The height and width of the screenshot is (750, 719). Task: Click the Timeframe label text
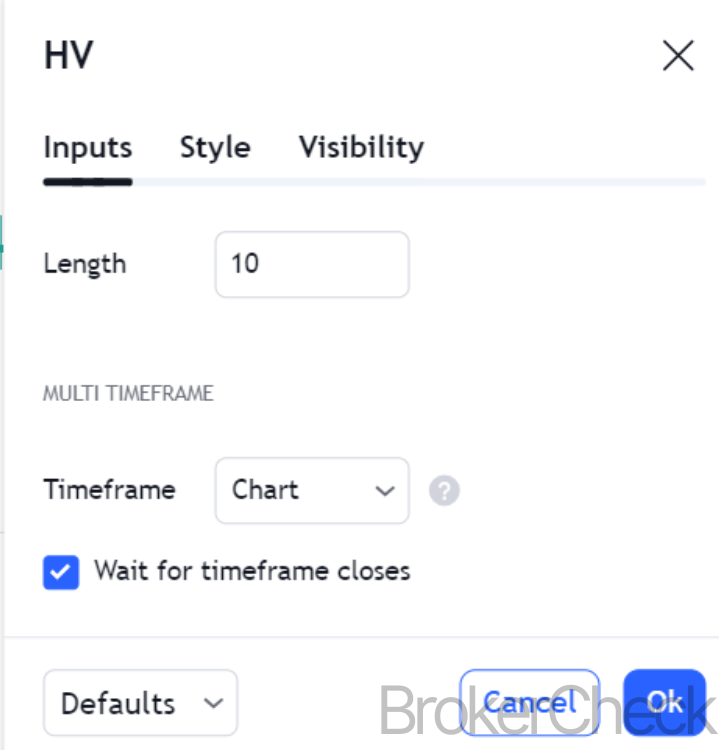109,490
